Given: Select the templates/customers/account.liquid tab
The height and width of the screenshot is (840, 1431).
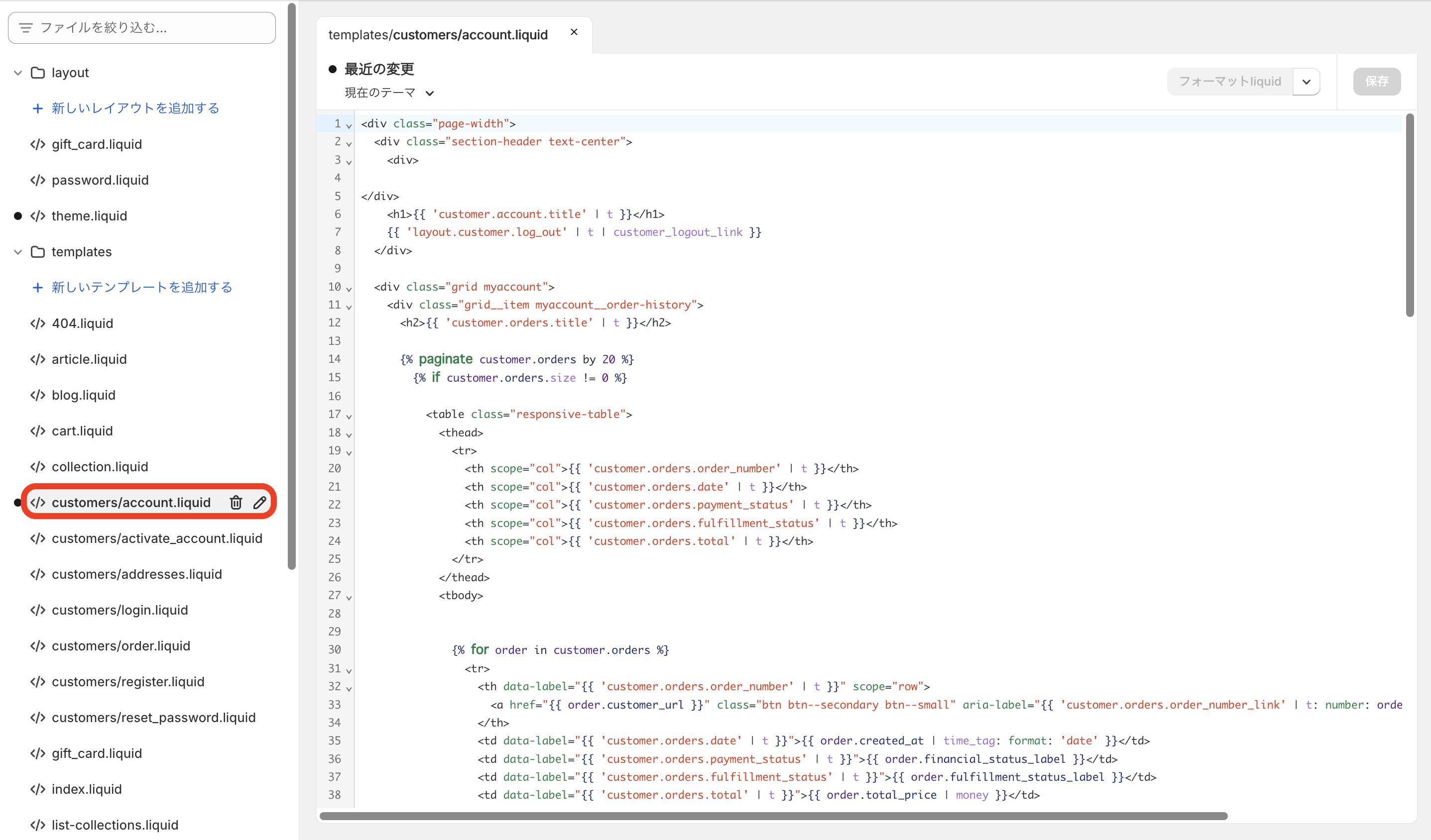Looking at the screenshot, I should [x=438, y=35].
